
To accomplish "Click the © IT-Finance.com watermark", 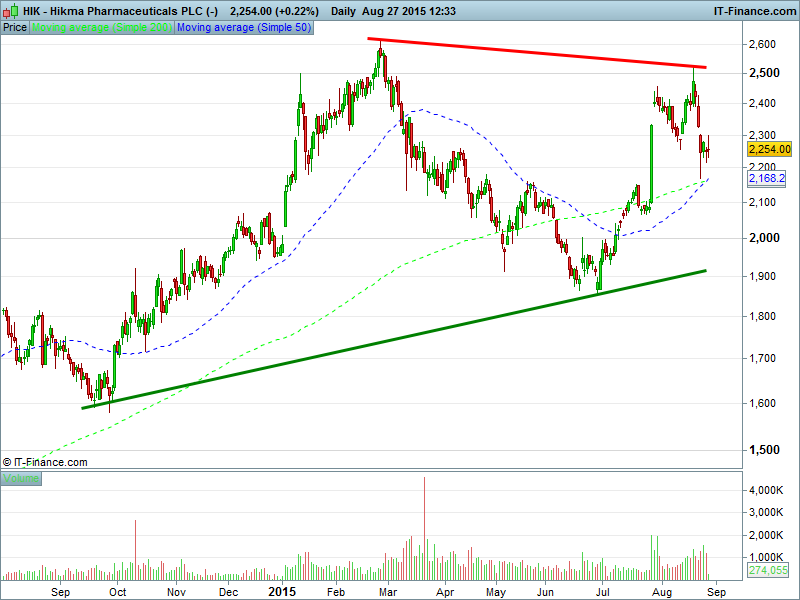I will [x=45, y=462].
